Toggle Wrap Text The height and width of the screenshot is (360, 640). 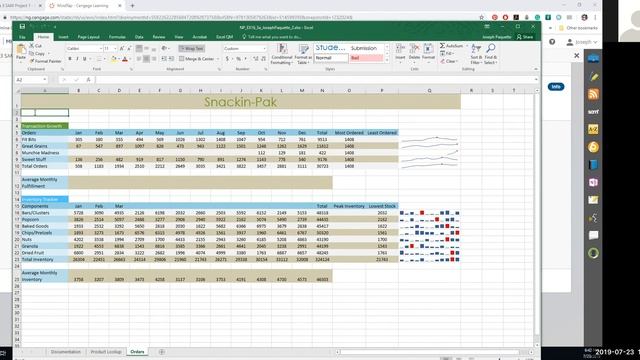pyautogui.click(x=191, y=49)
